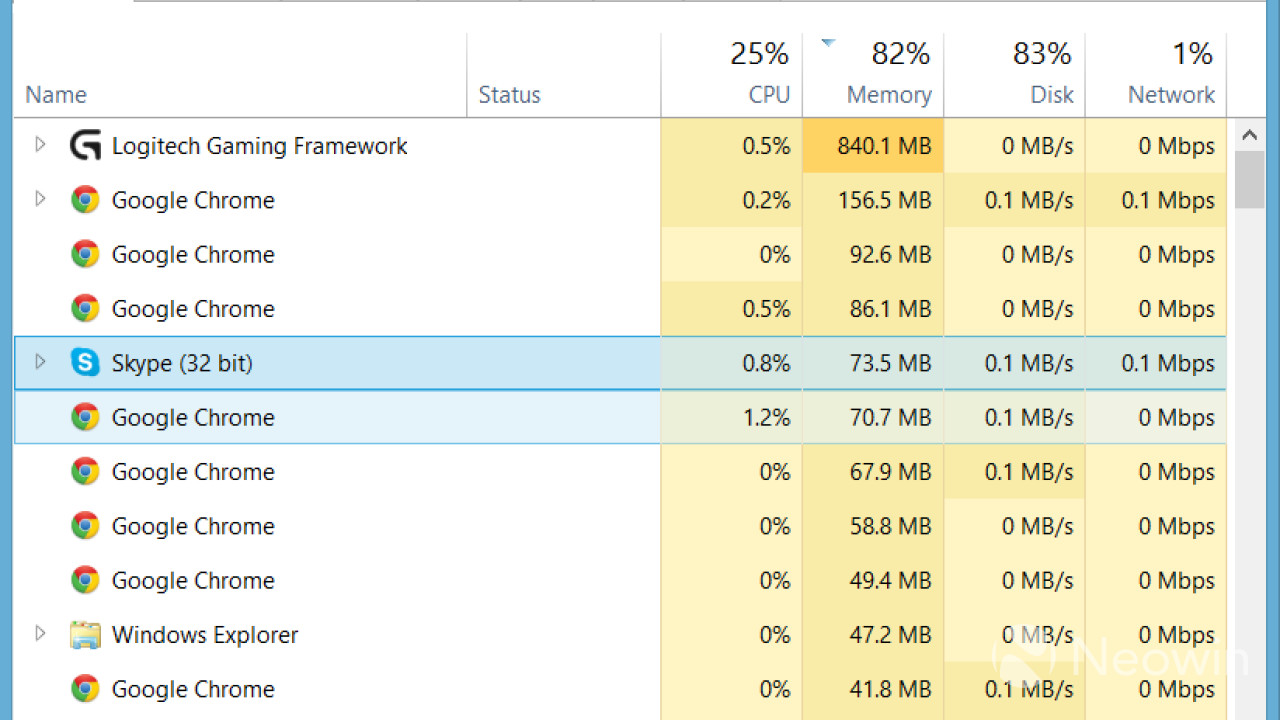Click Chrome icon in the 156.5 MB row

[x=85, y=200]
